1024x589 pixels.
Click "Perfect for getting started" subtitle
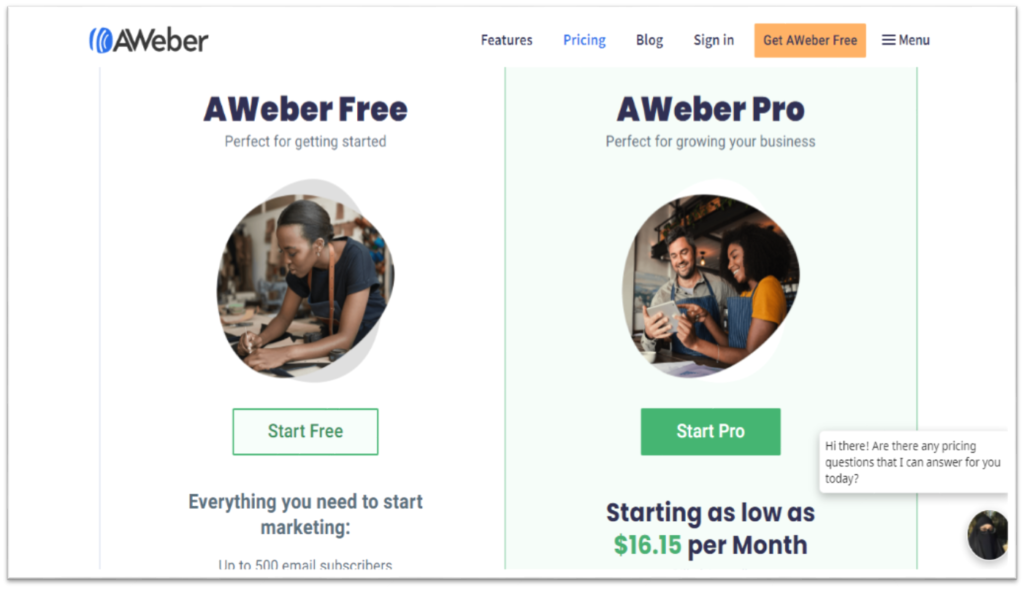click(x=305, y=142)
